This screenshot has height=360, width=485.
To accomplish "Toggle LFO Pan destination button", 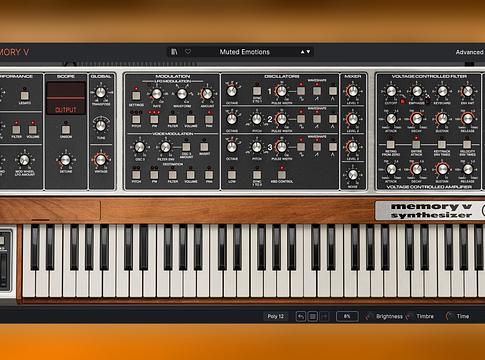I will coord(209,119).
